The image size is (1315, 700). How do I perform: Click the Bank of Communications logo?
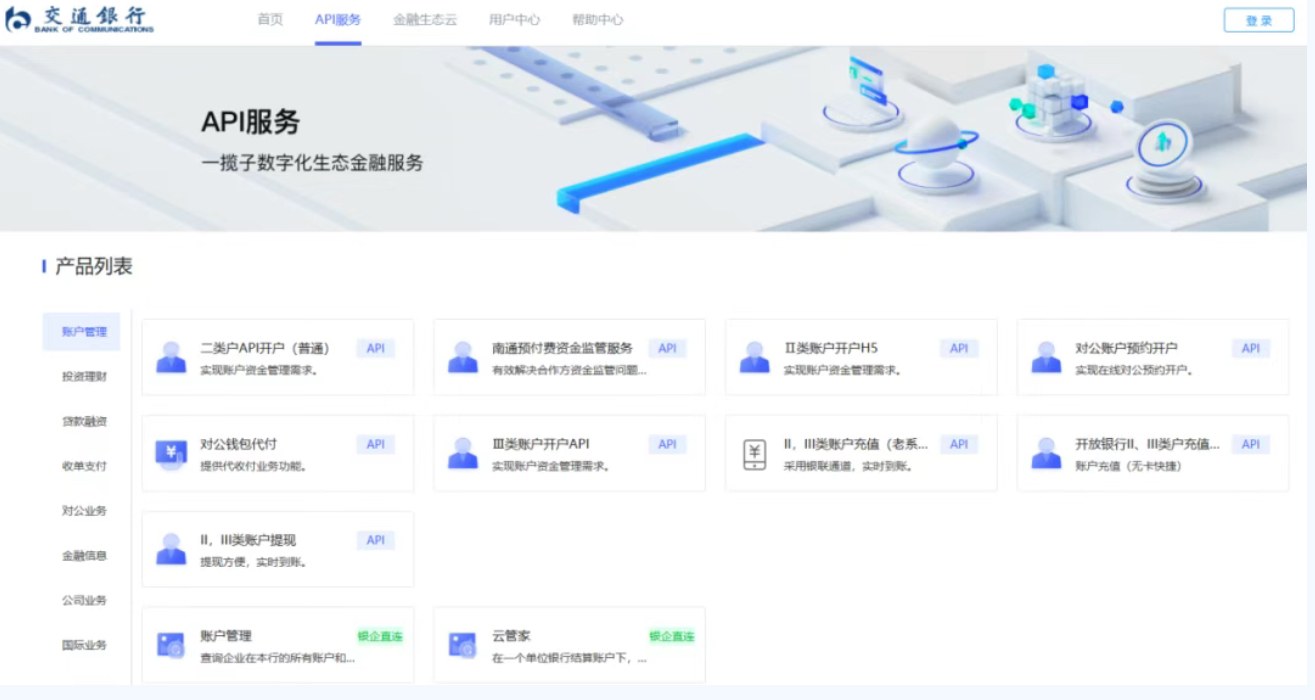click(x=80, y=20)
